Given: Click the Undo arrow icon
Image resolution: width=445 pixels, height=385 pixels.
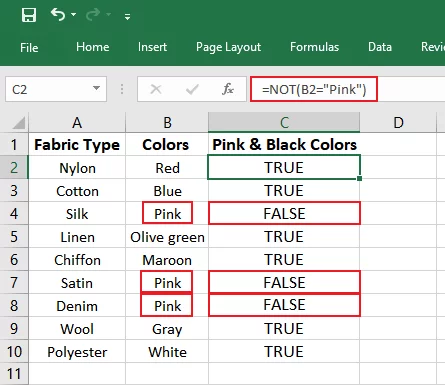Looking at the screenshot, I should point(58,14).
